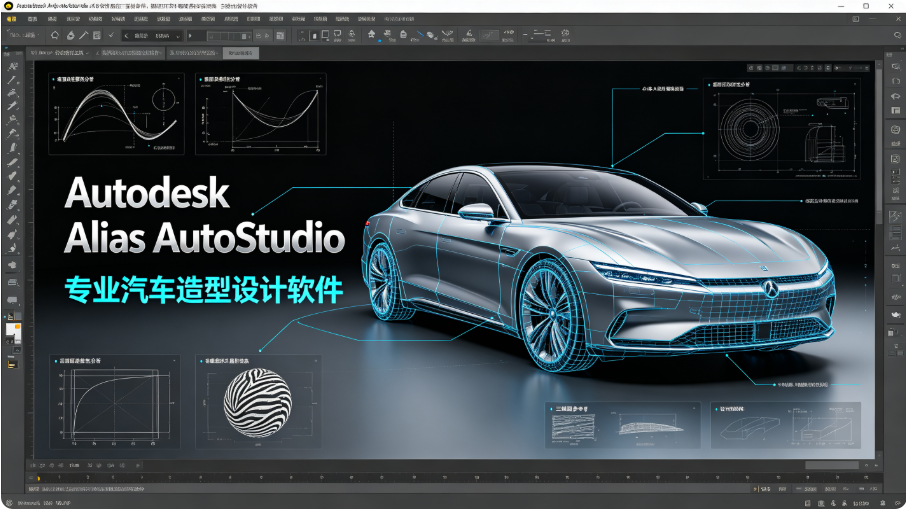This screenshot has height=510, width=906.
Task: Click the triangle icon in the top toolbar
Action: click(469, 33)
